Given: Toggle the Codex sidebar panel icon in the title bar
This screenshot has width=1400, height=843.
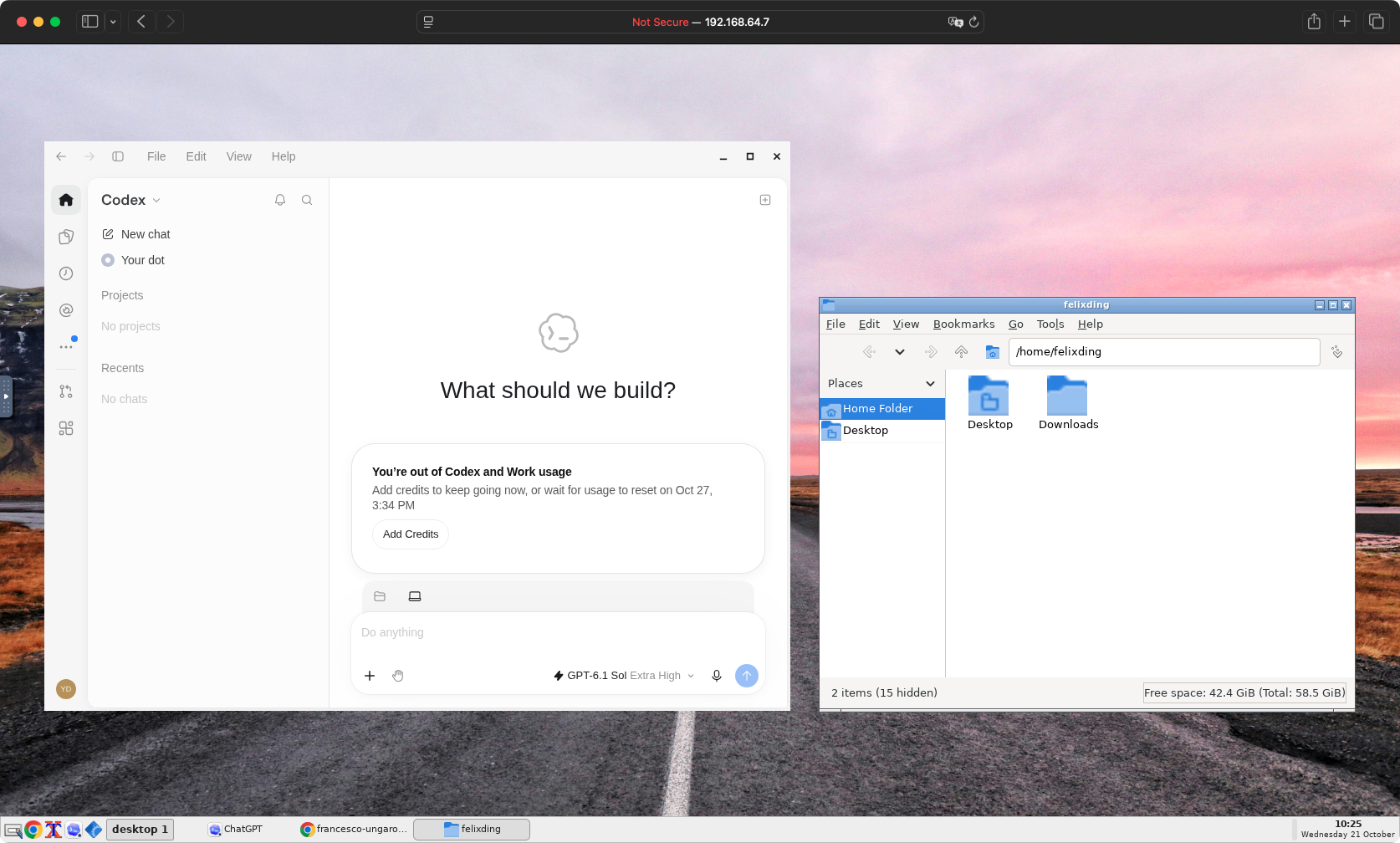Looking at the screenshot, I should click(x=118, y=156).
